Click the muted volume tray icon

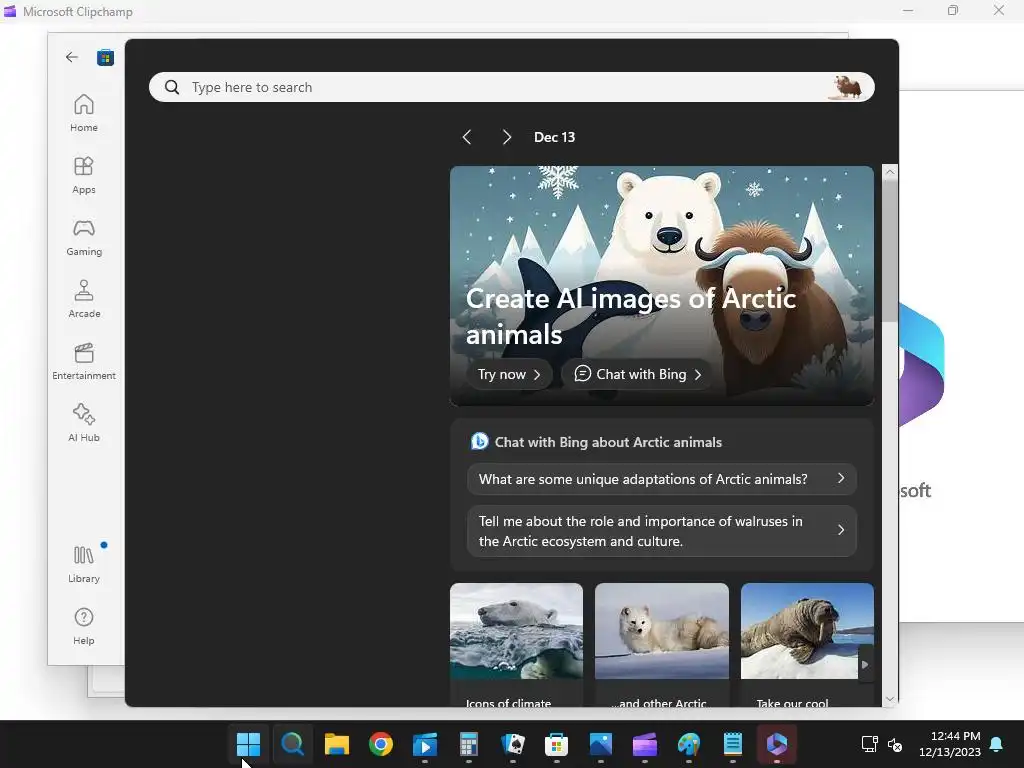pyautogui.click(x=895, y=744)
